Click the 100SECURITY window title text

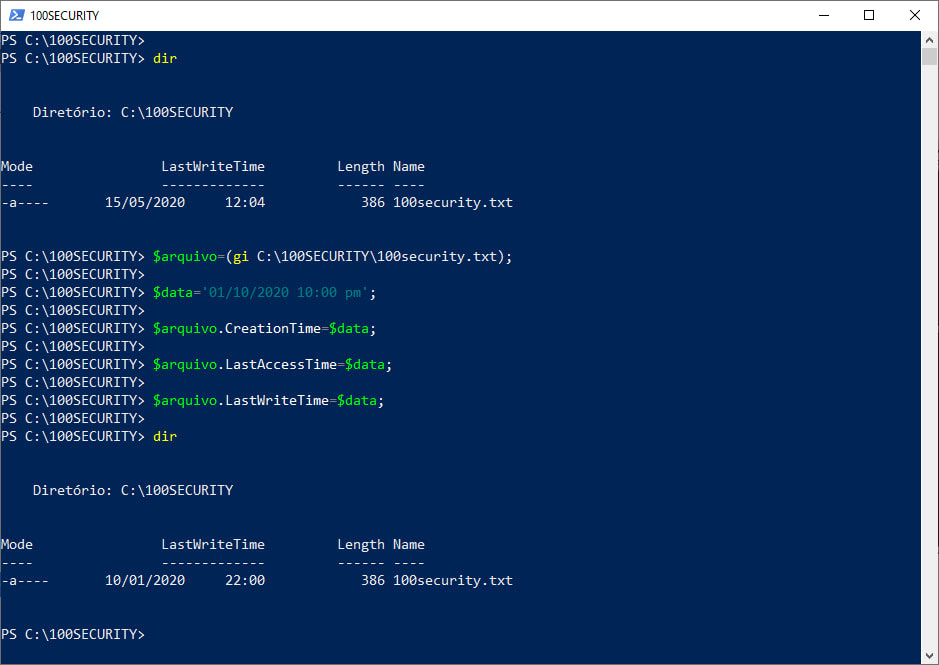point(66,15)
